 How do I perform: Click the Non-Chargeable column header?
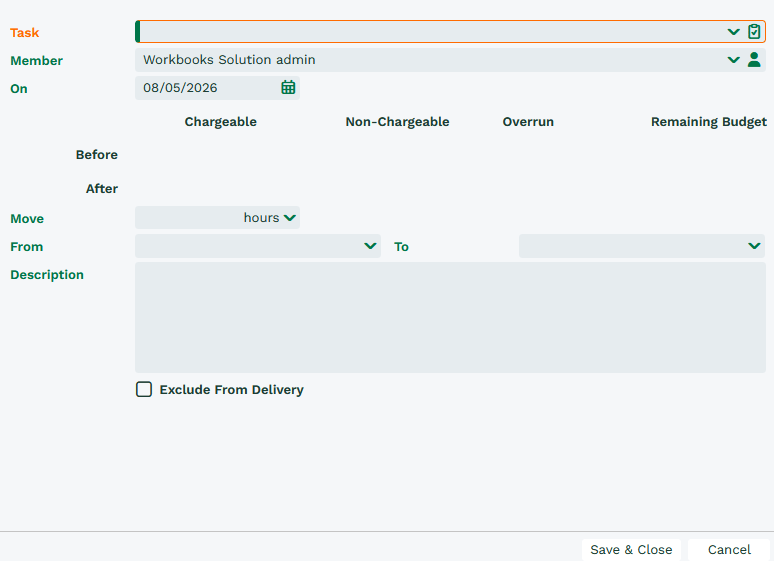[397, 122]
